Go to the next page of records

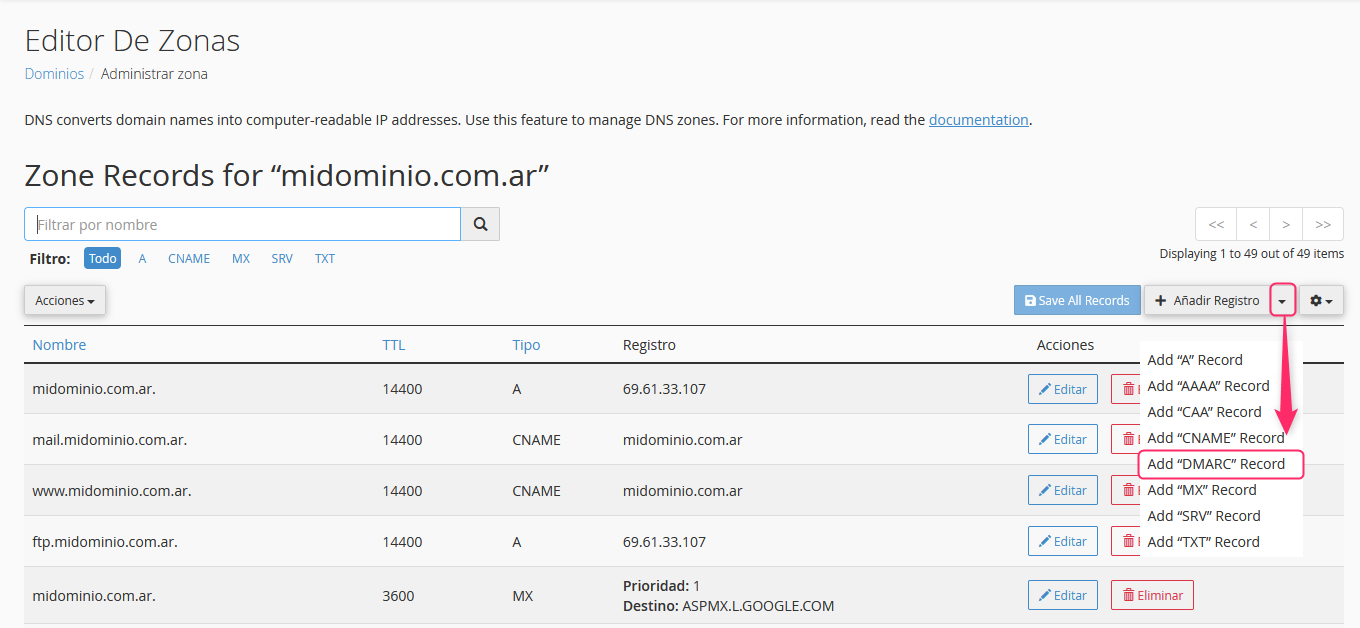(x=1286, y=224)
